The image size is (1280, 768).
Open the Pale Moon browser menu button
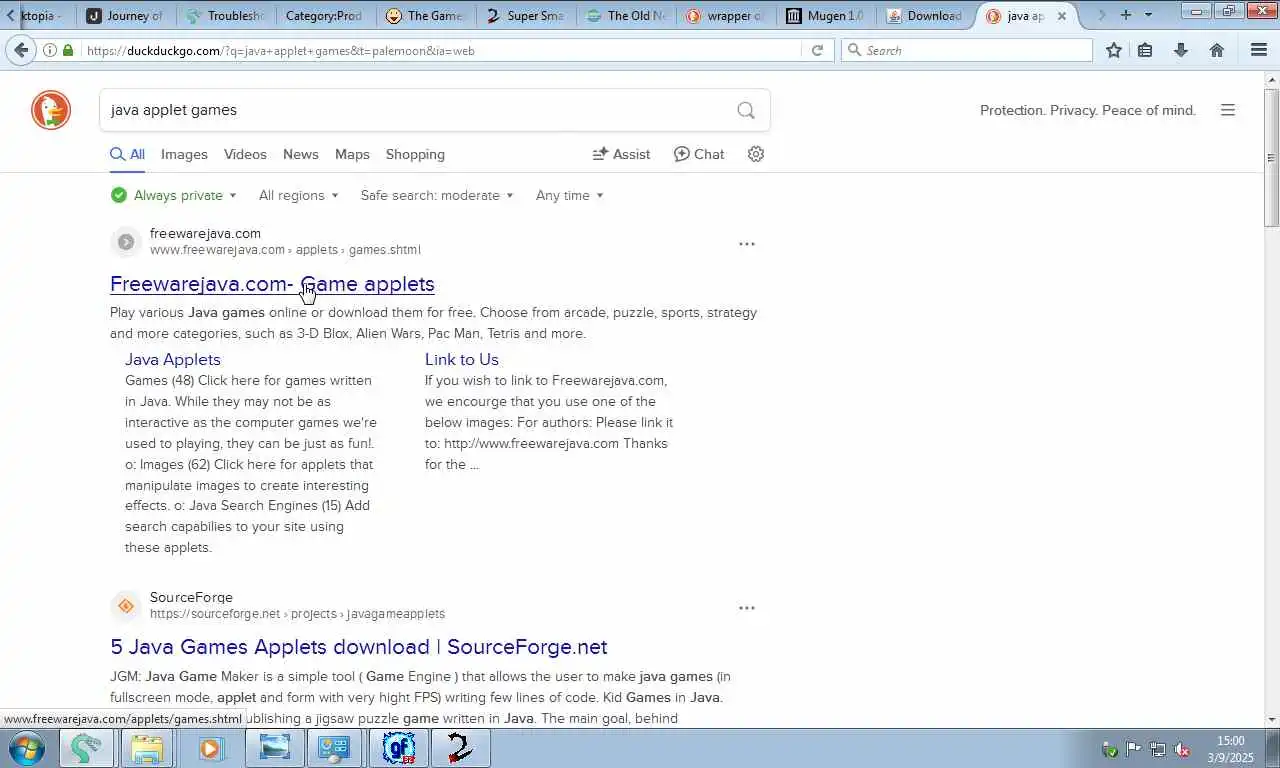click(x=1259, y=50)
